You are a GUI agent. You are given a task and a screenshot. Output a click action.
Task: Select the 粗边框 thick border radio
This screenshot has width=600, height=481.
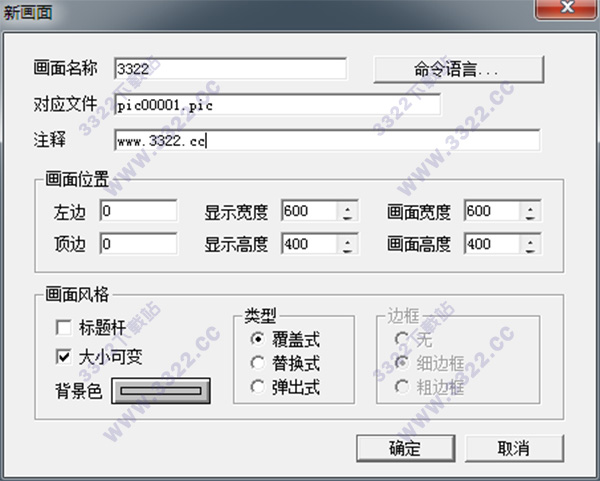pyautogui.click(x=402, y=386)
